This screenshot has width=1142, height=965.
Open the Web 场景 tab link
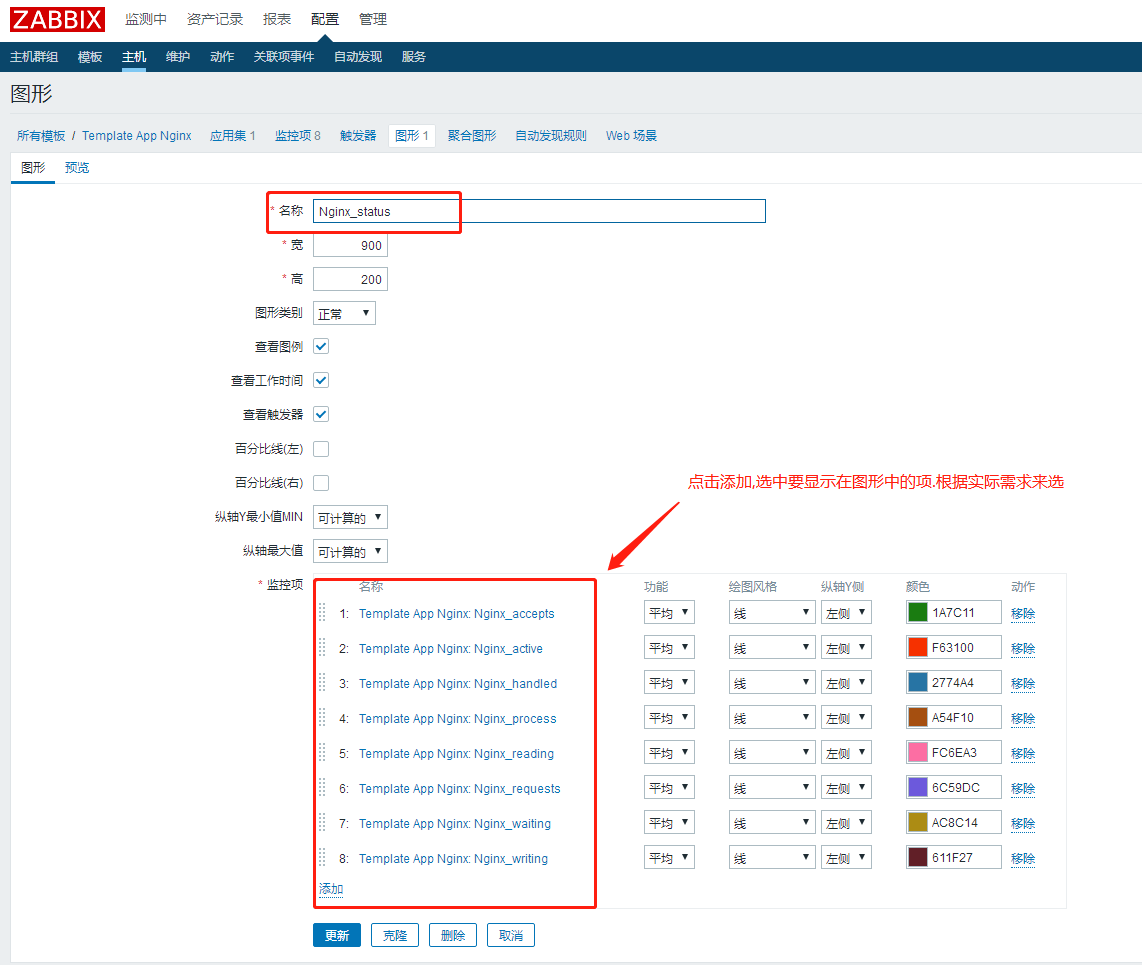(631, 135)
